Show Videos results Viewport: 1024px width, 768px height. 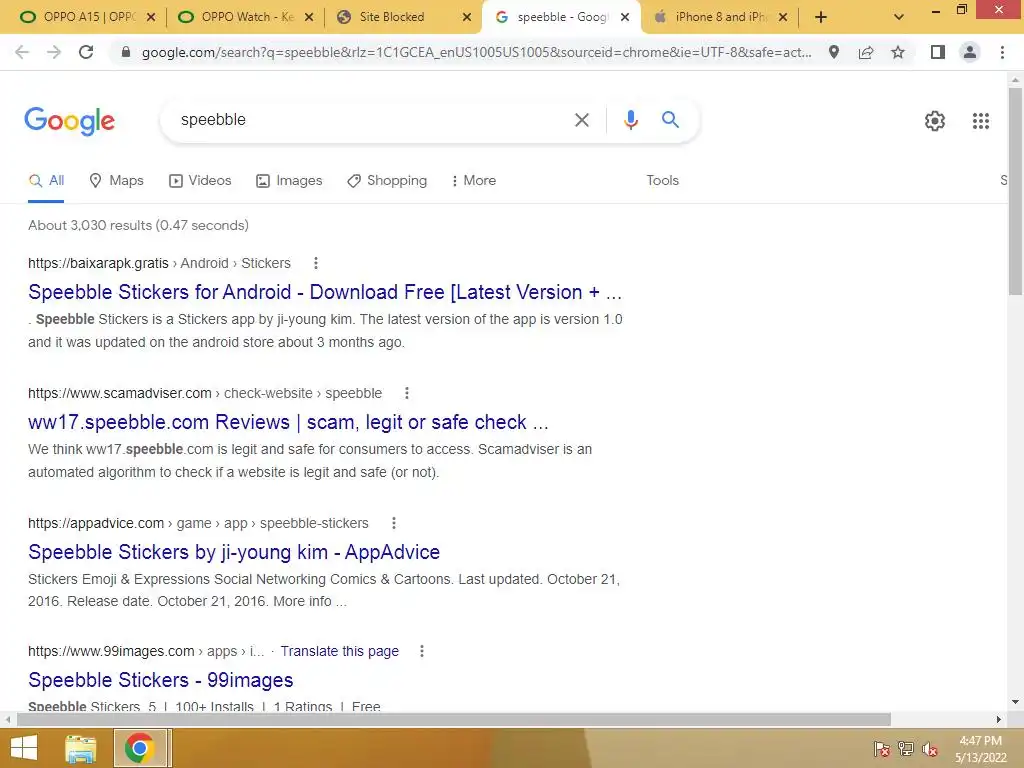[x=200, y=180]
